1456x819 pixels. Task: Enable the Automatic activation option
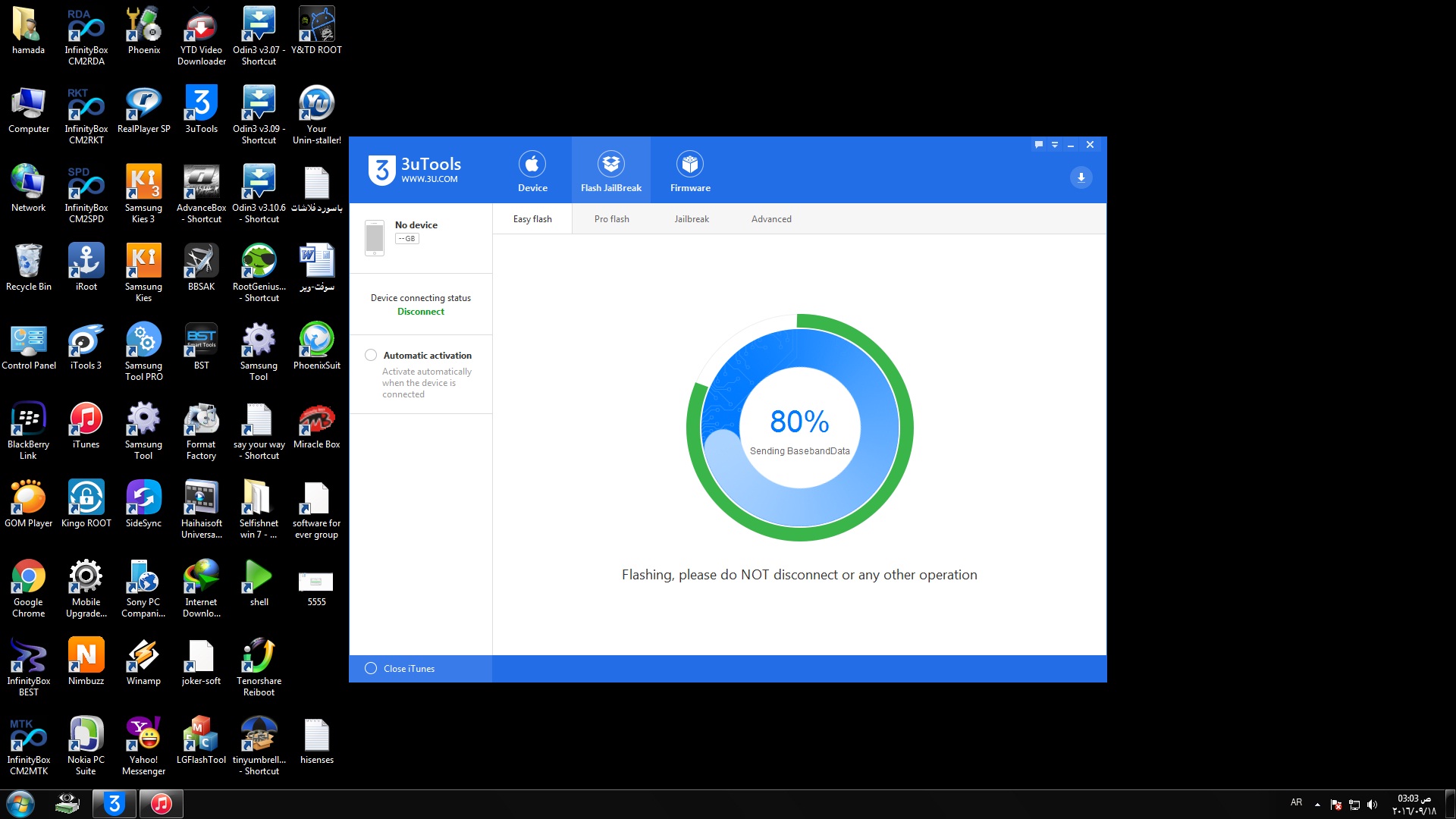371,355
